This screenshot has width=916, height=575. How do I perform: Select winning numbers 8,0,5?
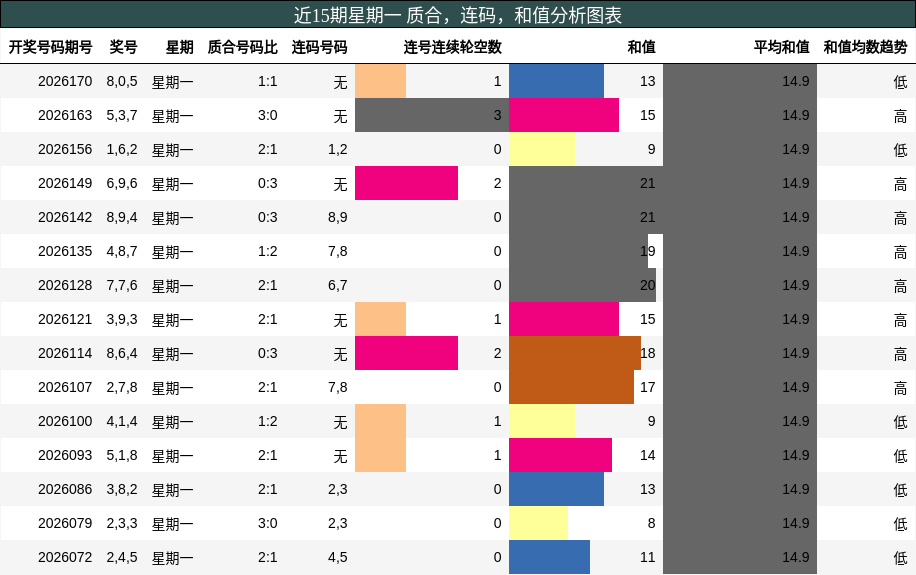[122, 81]
